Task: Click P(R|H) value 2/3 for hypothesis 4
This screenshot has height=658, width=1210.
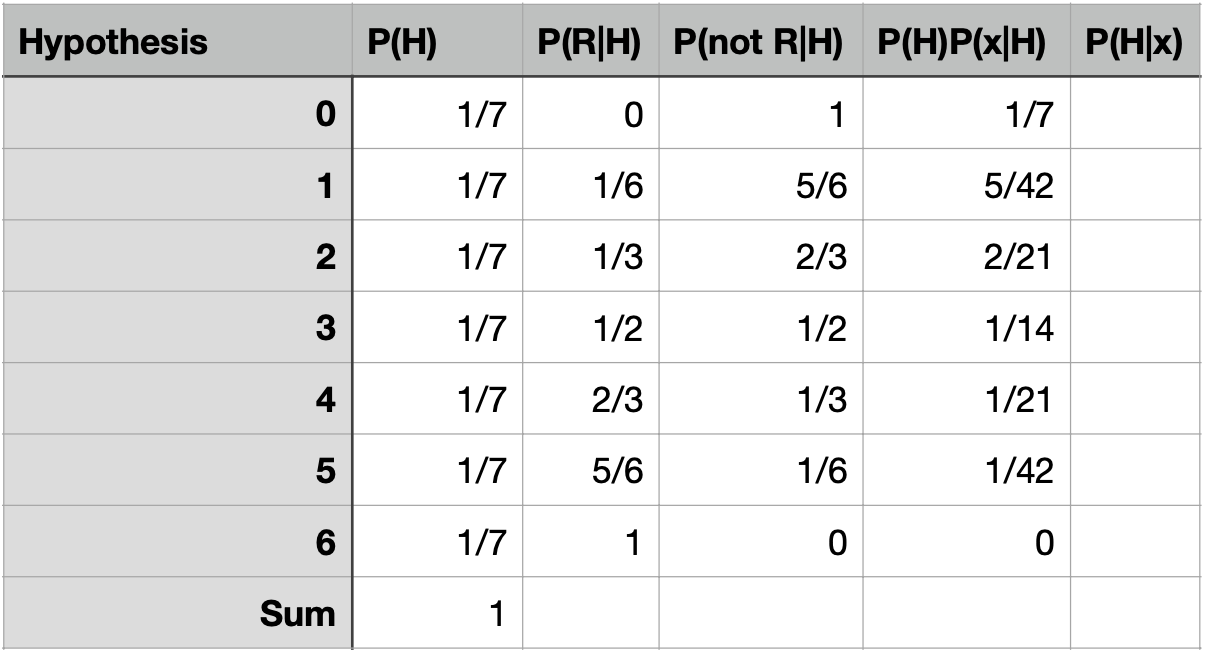Action: coord(590,399)
